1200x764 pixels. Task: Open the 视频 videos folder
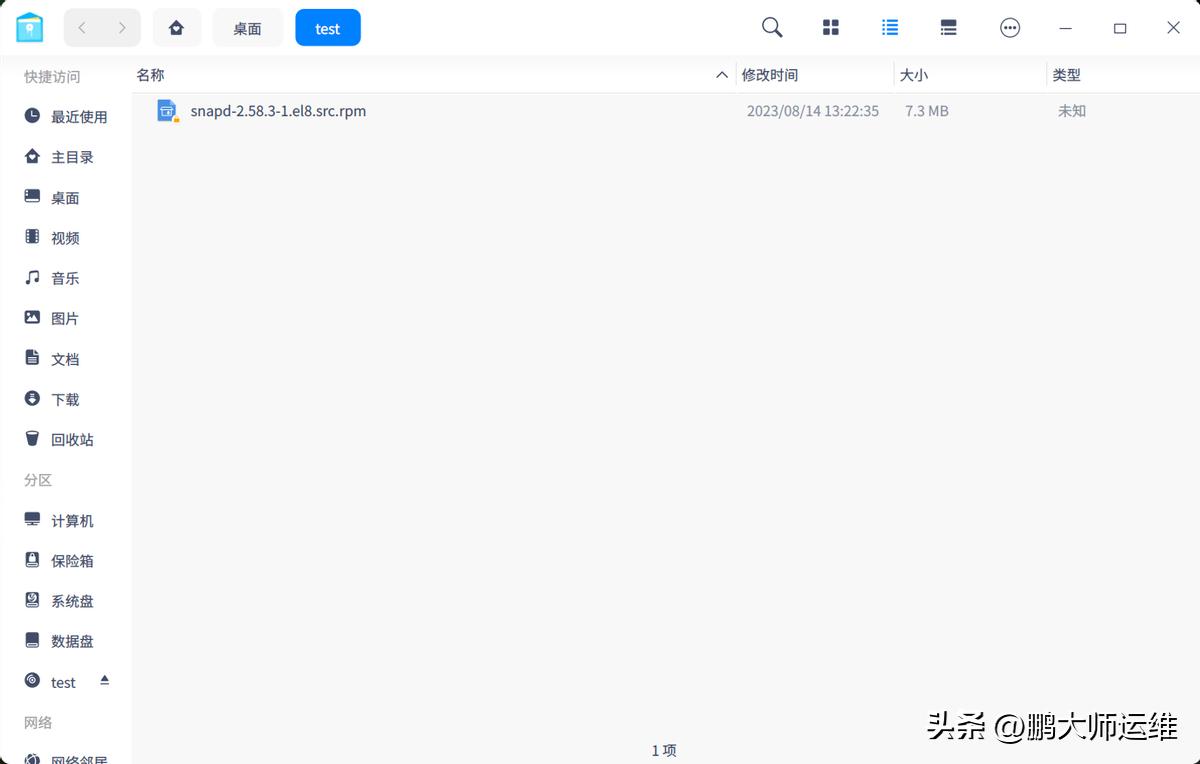64,237
